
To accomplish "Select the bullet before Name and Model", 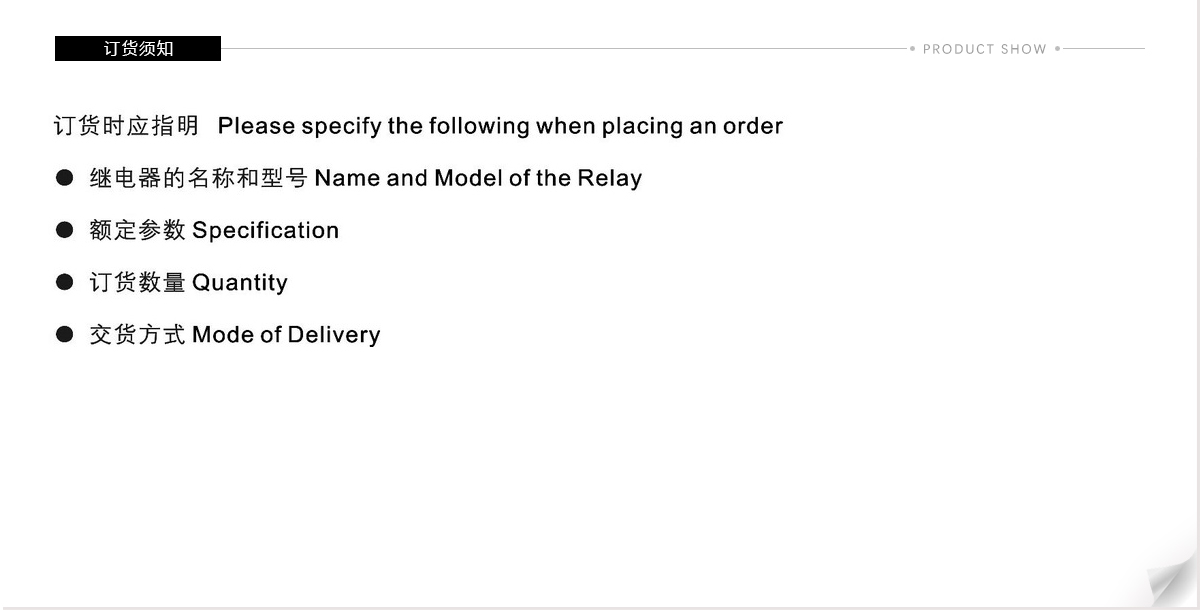I will [65, 178].
